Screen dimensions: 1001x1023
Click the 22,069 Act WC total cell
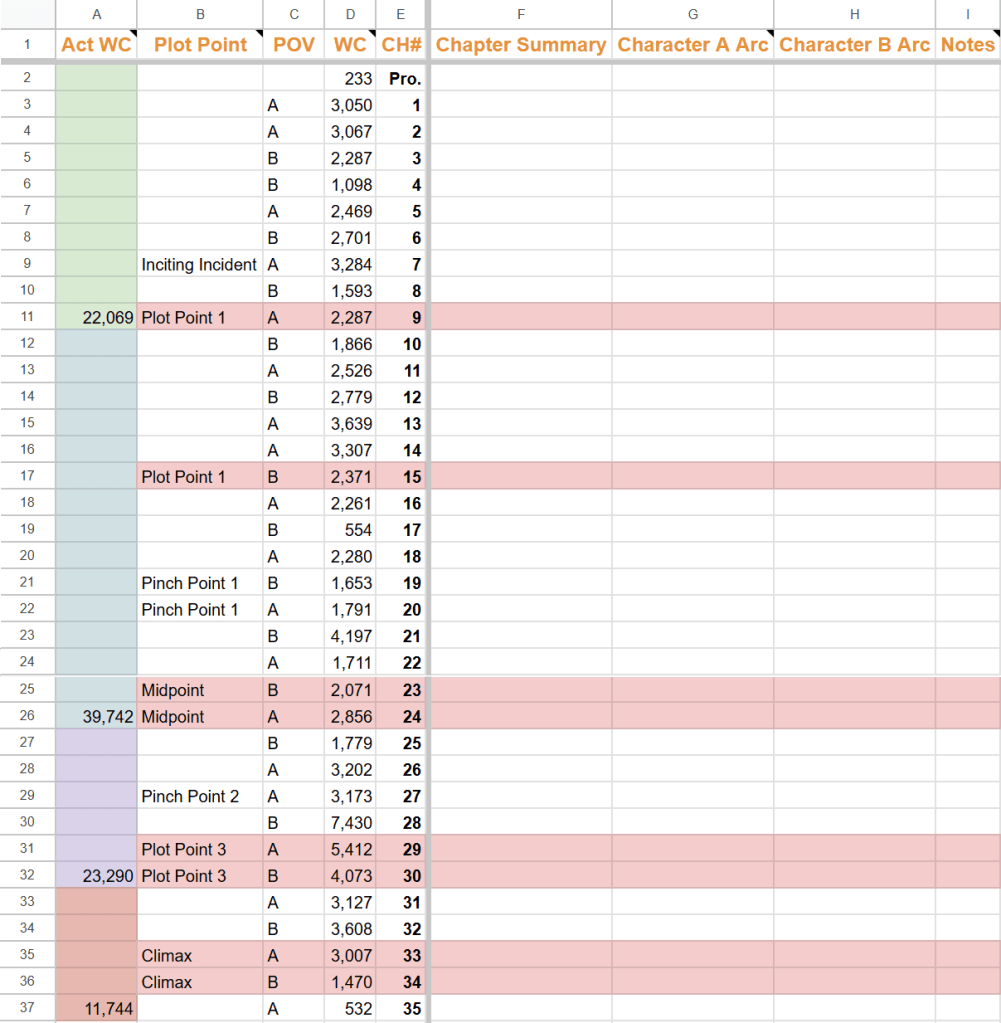(x=96, y=318)
